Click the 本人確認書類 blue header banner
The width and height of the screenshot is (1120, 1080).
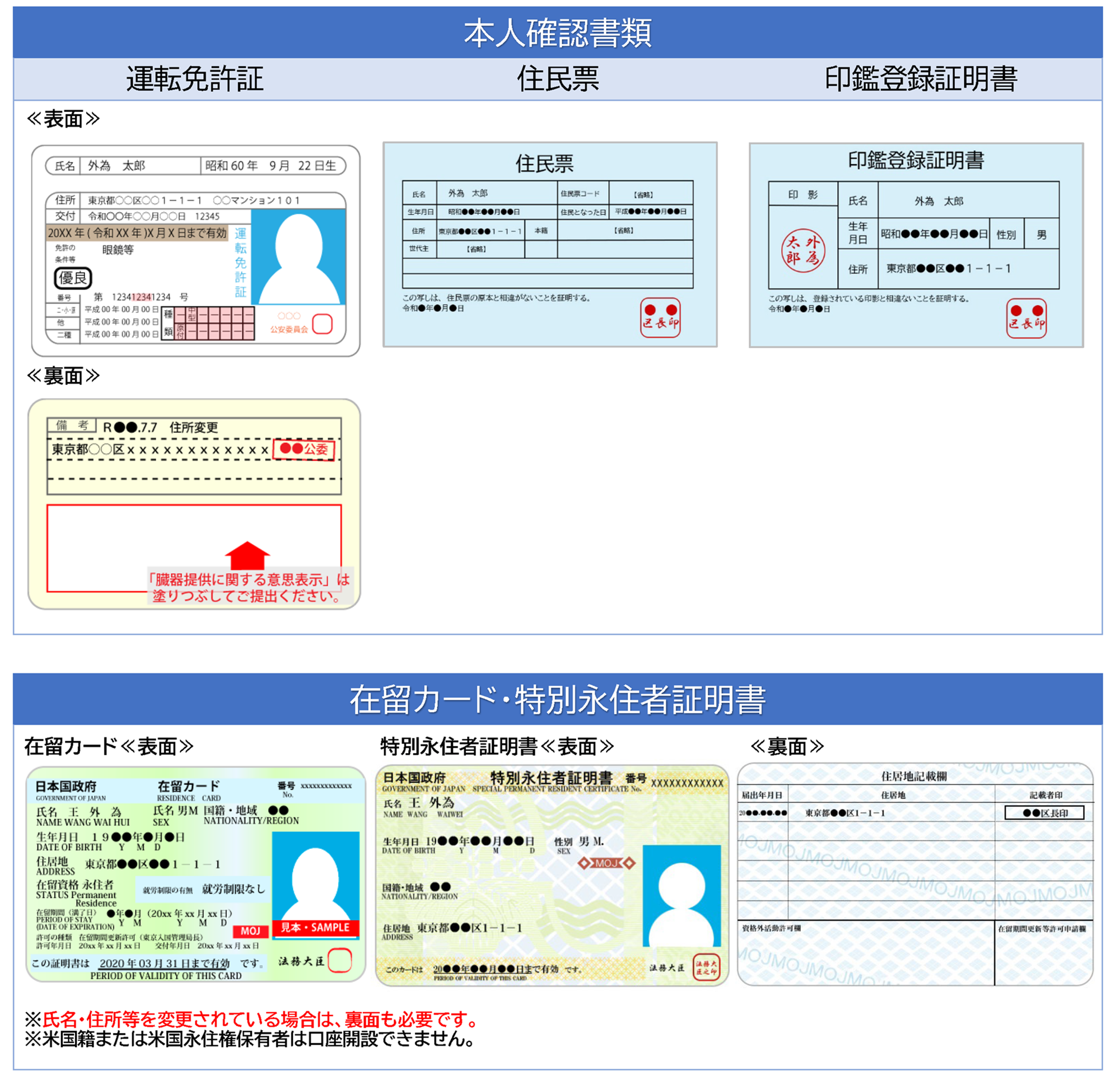[x=558, y=32]
